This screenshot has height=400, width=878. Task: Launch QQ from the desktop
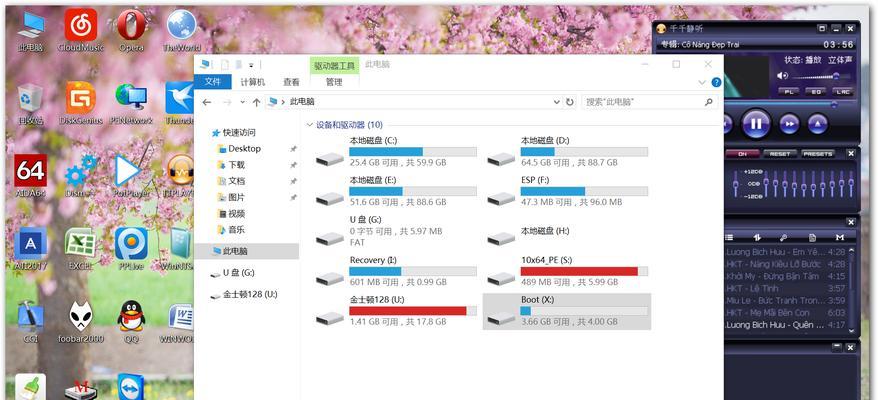(x=132, y=322)
